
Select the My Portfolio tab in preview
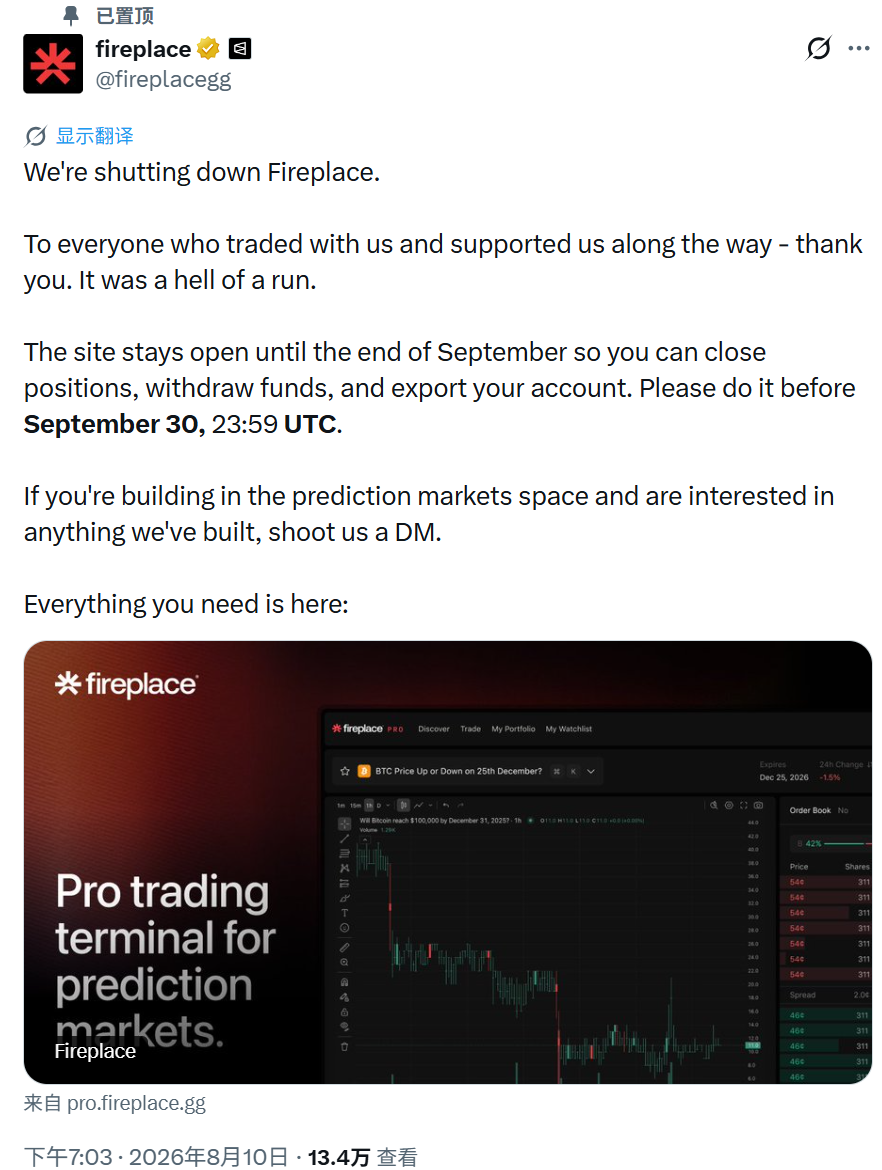point(513,729)
